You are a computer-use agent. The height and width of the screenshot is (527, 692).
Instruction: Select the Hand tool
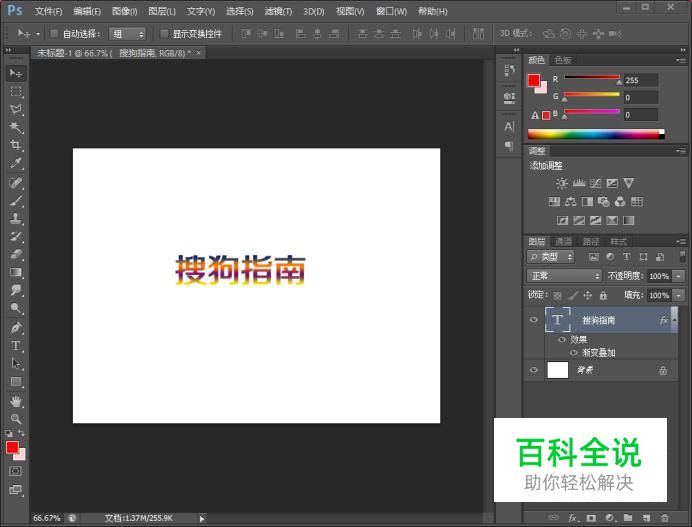coord(16,401)
